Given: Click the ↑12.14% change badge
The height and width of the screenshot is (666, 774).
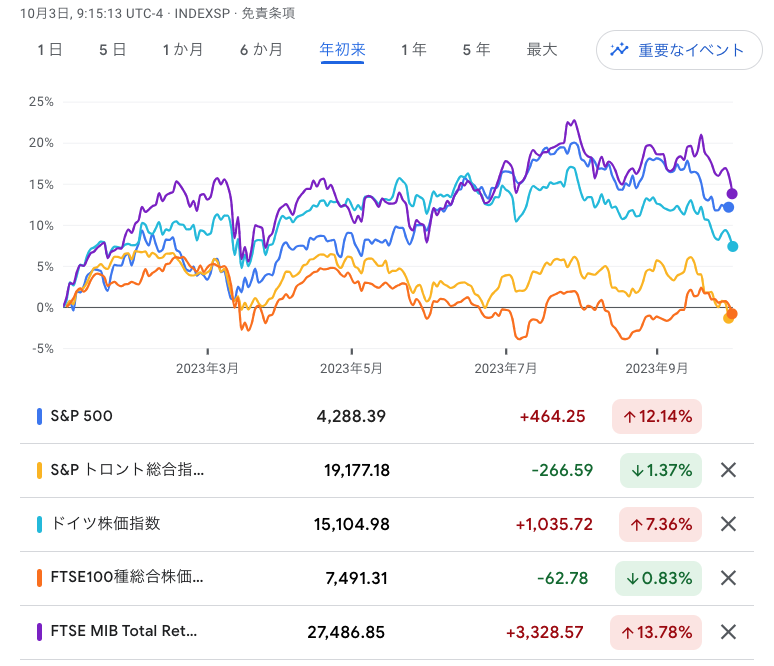Looking at the screenshot, I should pyautogui.click(x=657, y=416).
